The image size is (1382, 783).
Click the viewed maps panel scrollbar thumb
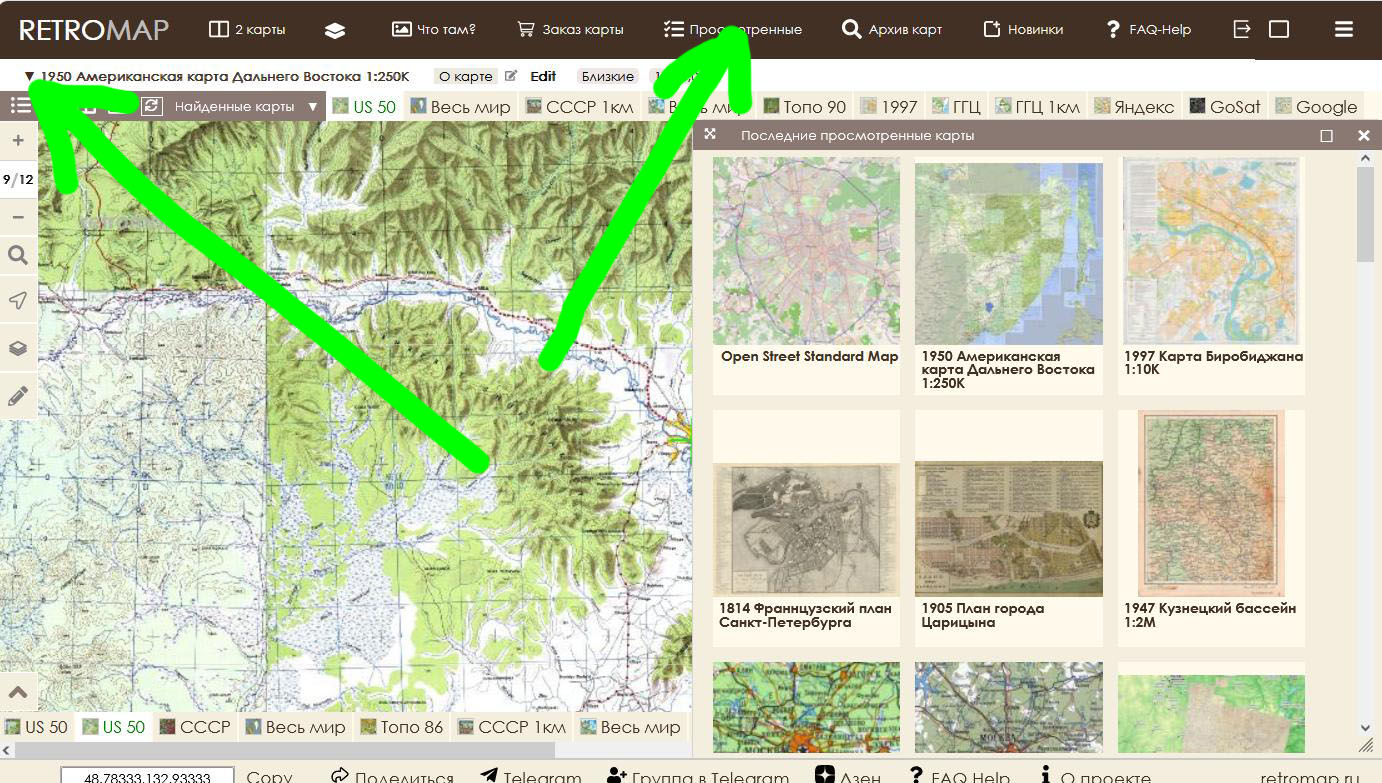[x=1366, y=213]
